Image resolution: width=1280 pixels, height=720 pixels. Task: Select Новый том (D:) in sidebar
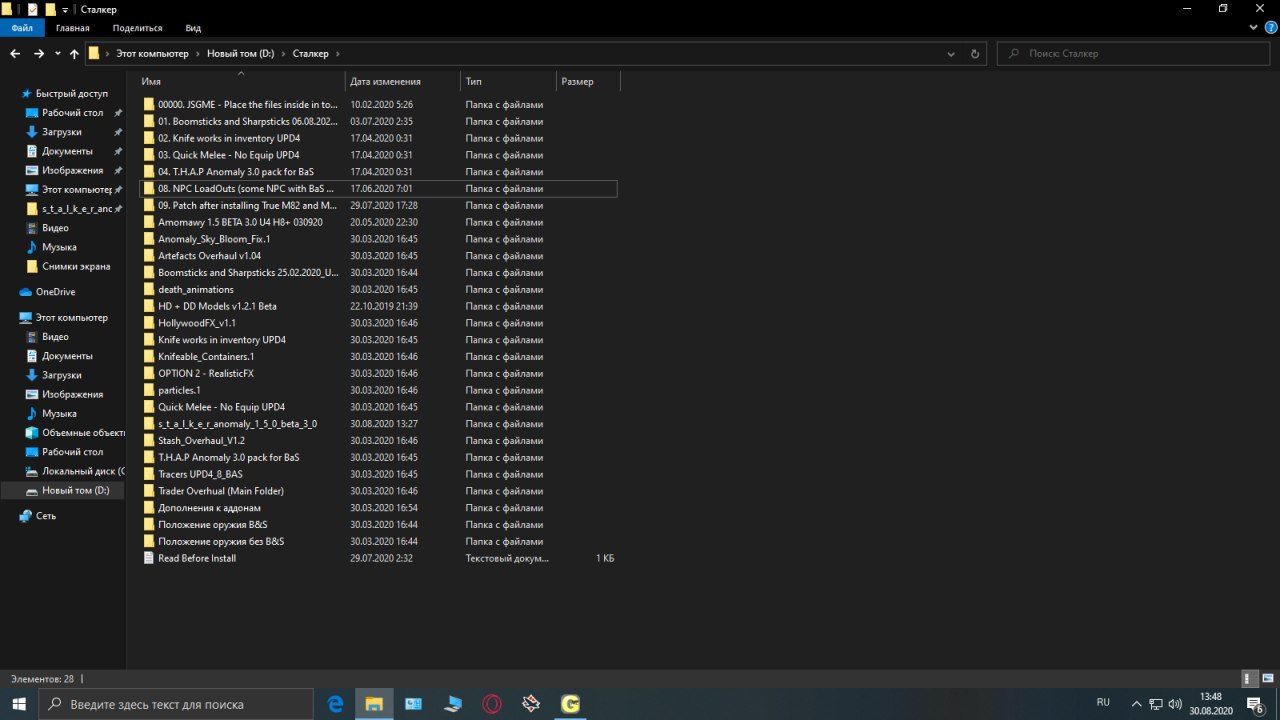pos(75,491)
